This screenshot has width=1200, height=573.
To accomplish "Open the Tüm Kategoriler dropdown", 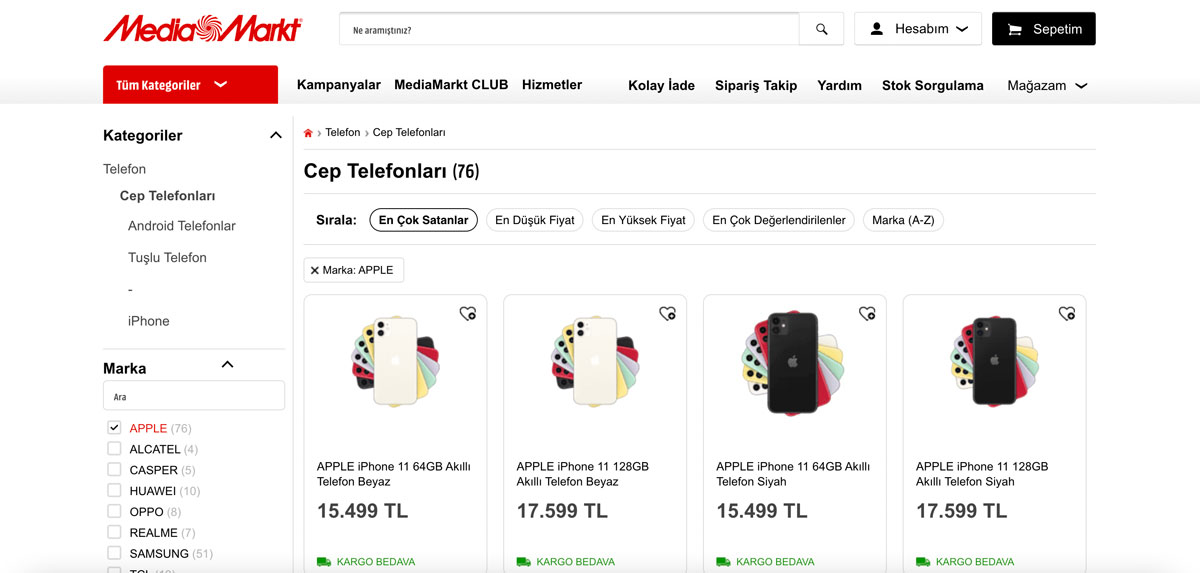I will pyautogui.click(x=190, y=85).
